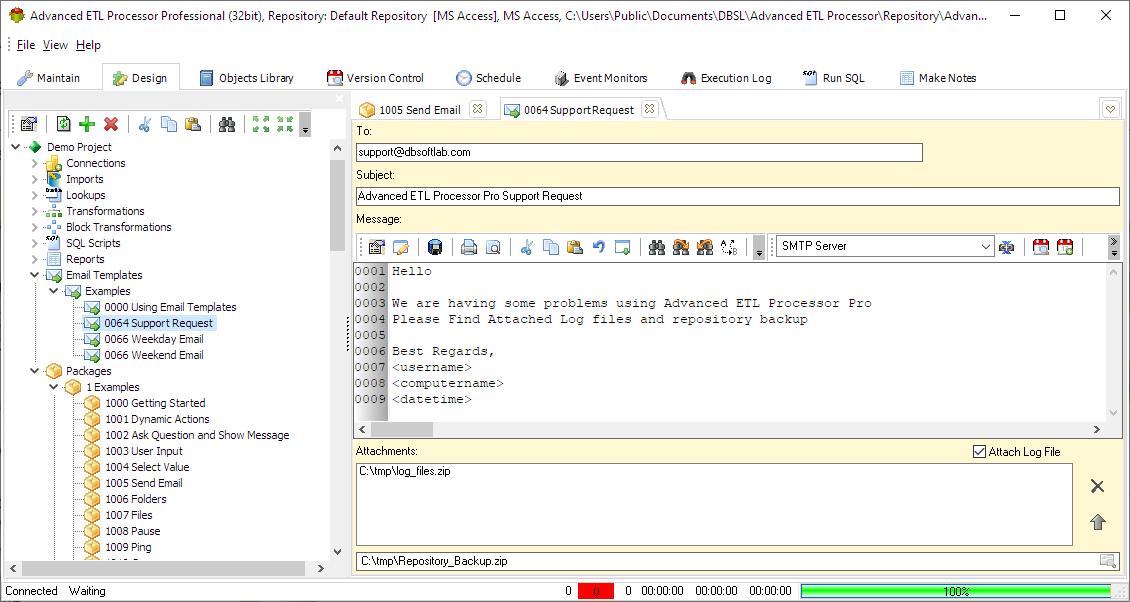The image size is (1130, 602).
Task: Open the Help menu
Action: click(88, 45)
